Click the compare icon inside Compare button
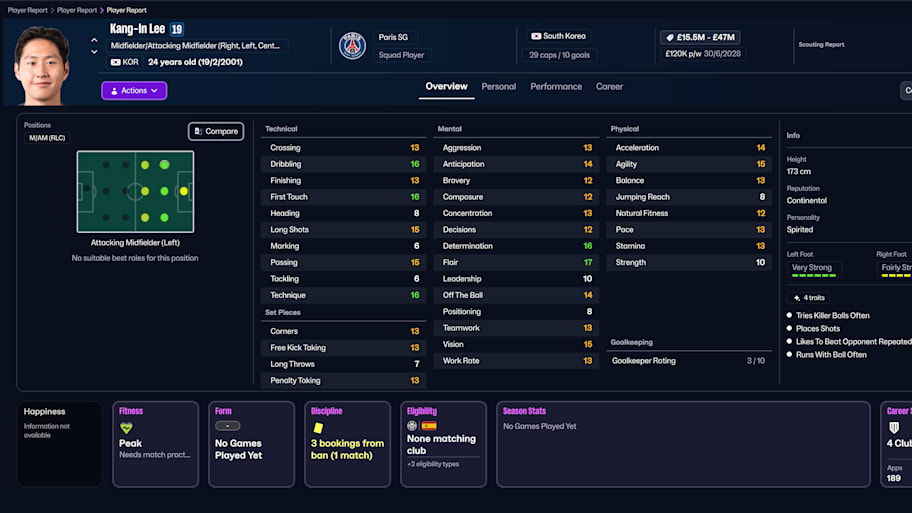Screen dimensions: 912x513 (x=198, y=131)
